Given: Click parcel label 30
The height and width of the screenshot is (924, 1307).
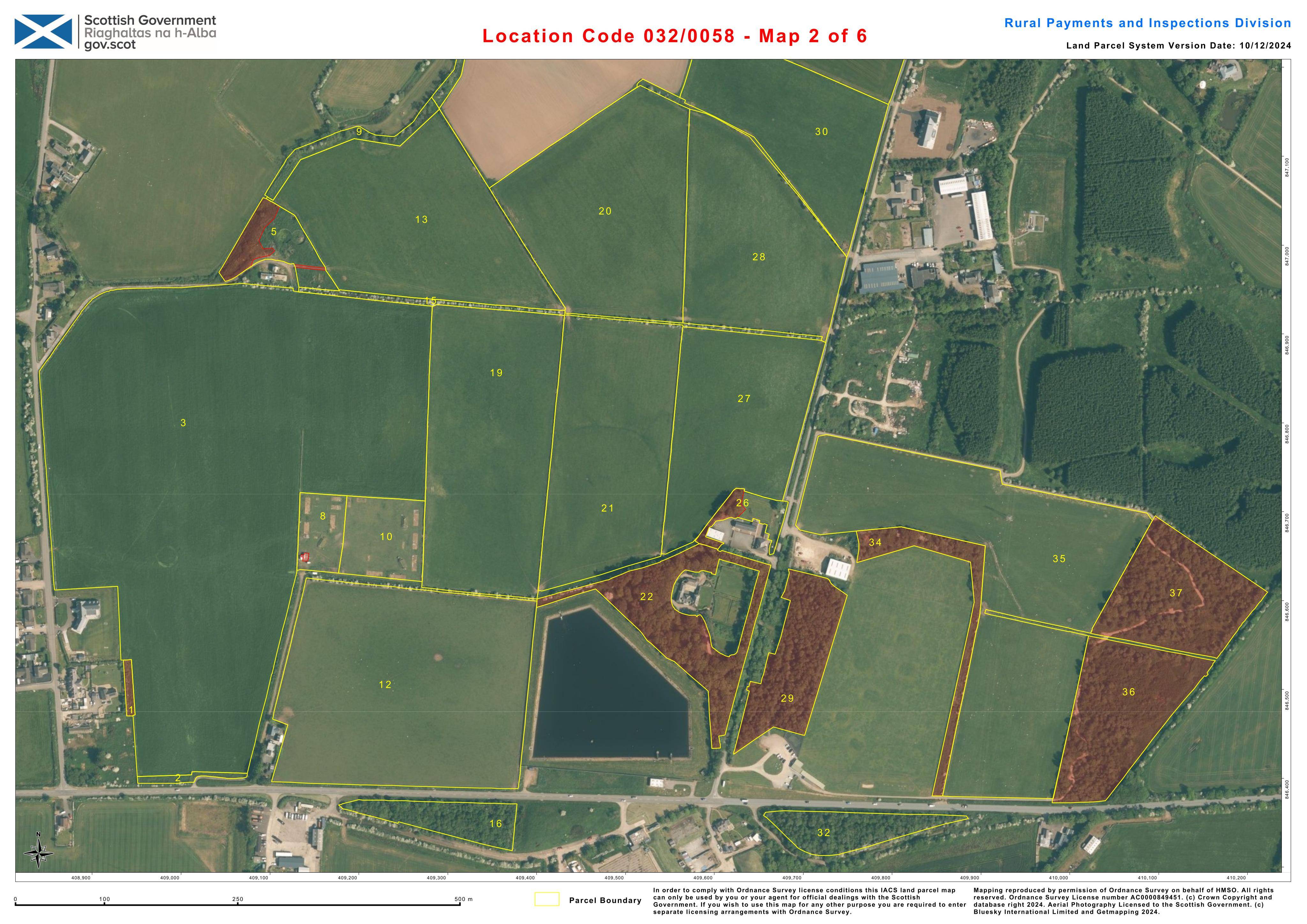Looking at the screenshot, I should [821, 131].
